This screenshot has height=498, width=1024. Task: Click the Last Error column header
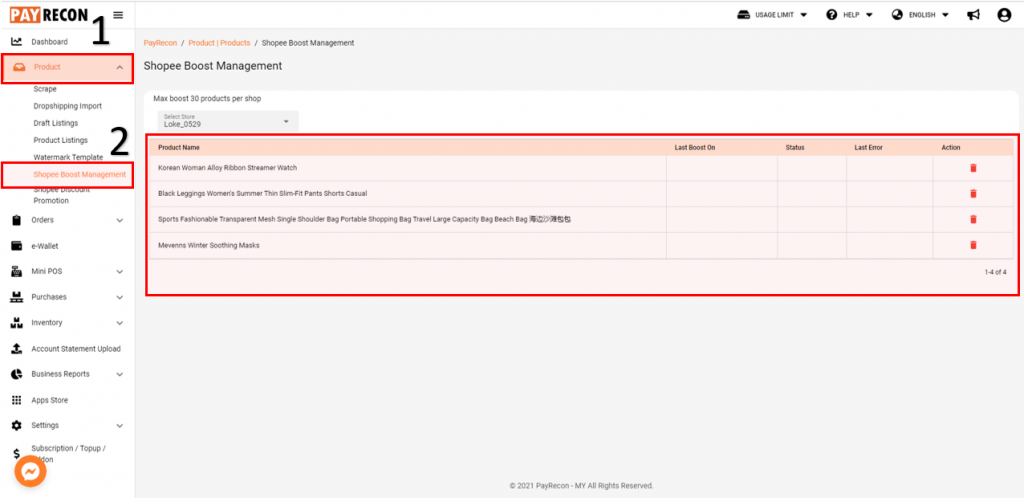[869, 148]
